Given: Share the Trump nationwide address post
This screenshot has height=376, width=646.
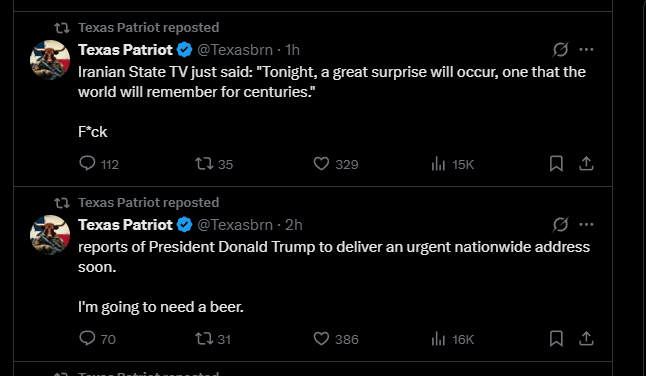Looking at the screenshot, I should 586,339.
